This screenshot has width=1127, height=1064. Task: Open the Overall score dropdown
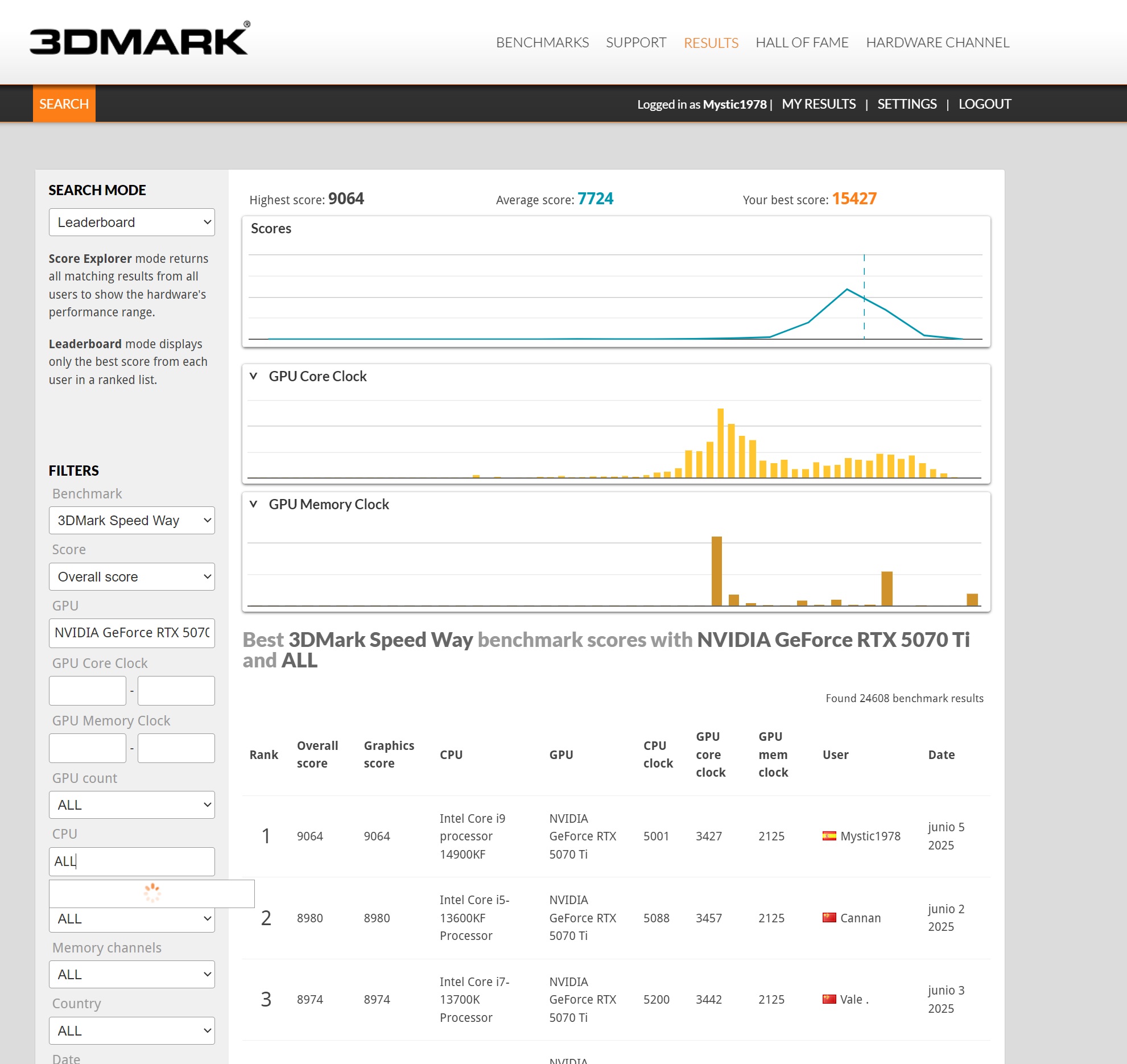point(132,576)
